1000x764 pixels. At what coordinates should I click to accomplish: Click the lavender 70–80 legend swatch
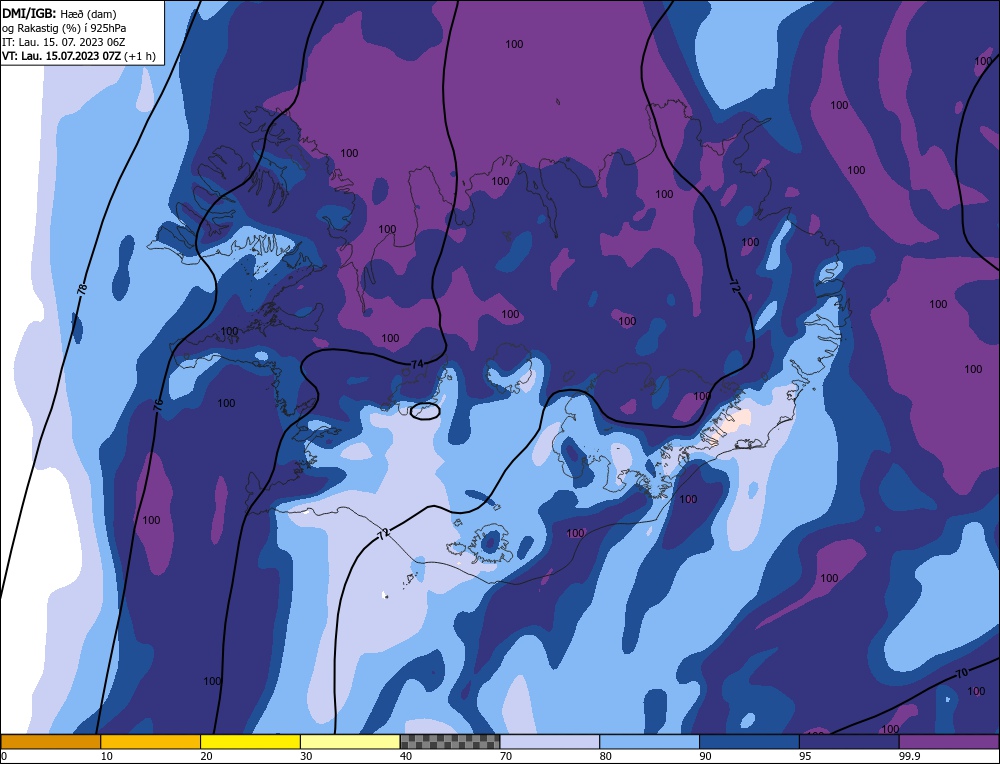(x=550, y=742)
